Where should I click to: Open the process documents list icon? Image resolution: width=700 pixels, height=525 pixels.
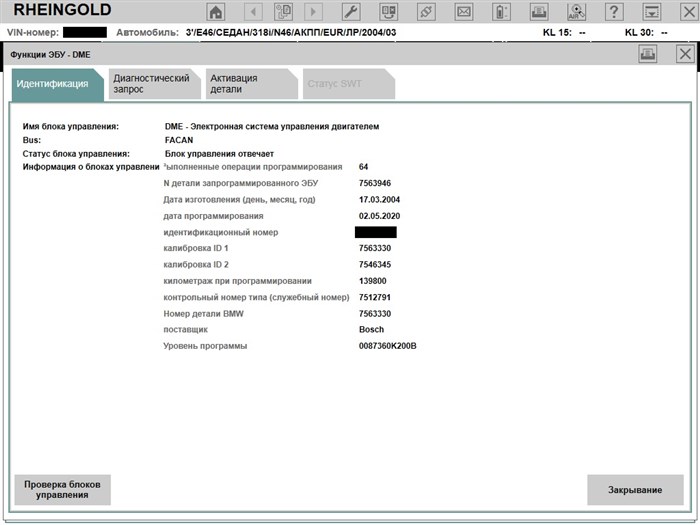pos(283,12)
